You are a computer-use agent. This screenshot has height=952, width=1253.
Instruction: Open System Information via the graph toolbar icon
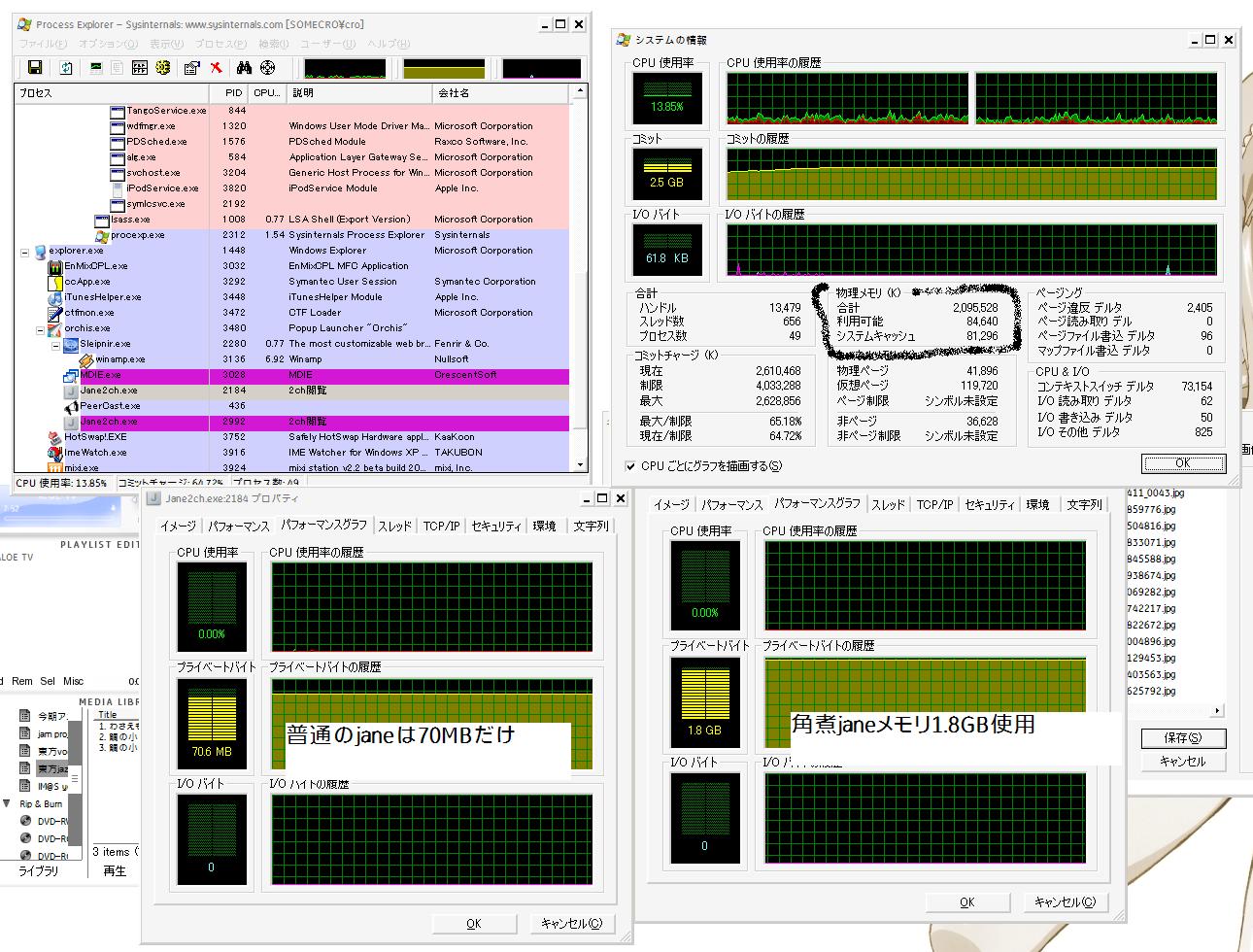click(96, 67)
